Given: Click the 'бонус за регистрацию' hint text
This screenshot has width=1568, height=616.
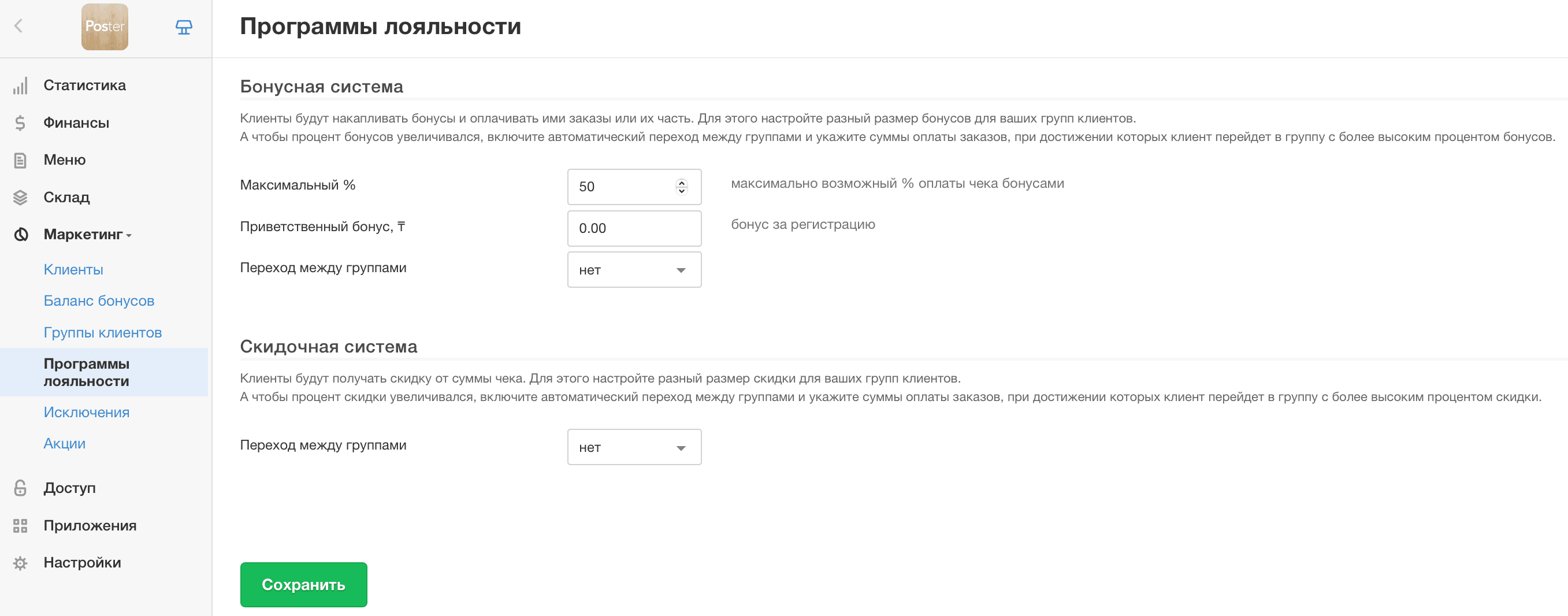Looking at the screenshot, I should pos(803,225).
